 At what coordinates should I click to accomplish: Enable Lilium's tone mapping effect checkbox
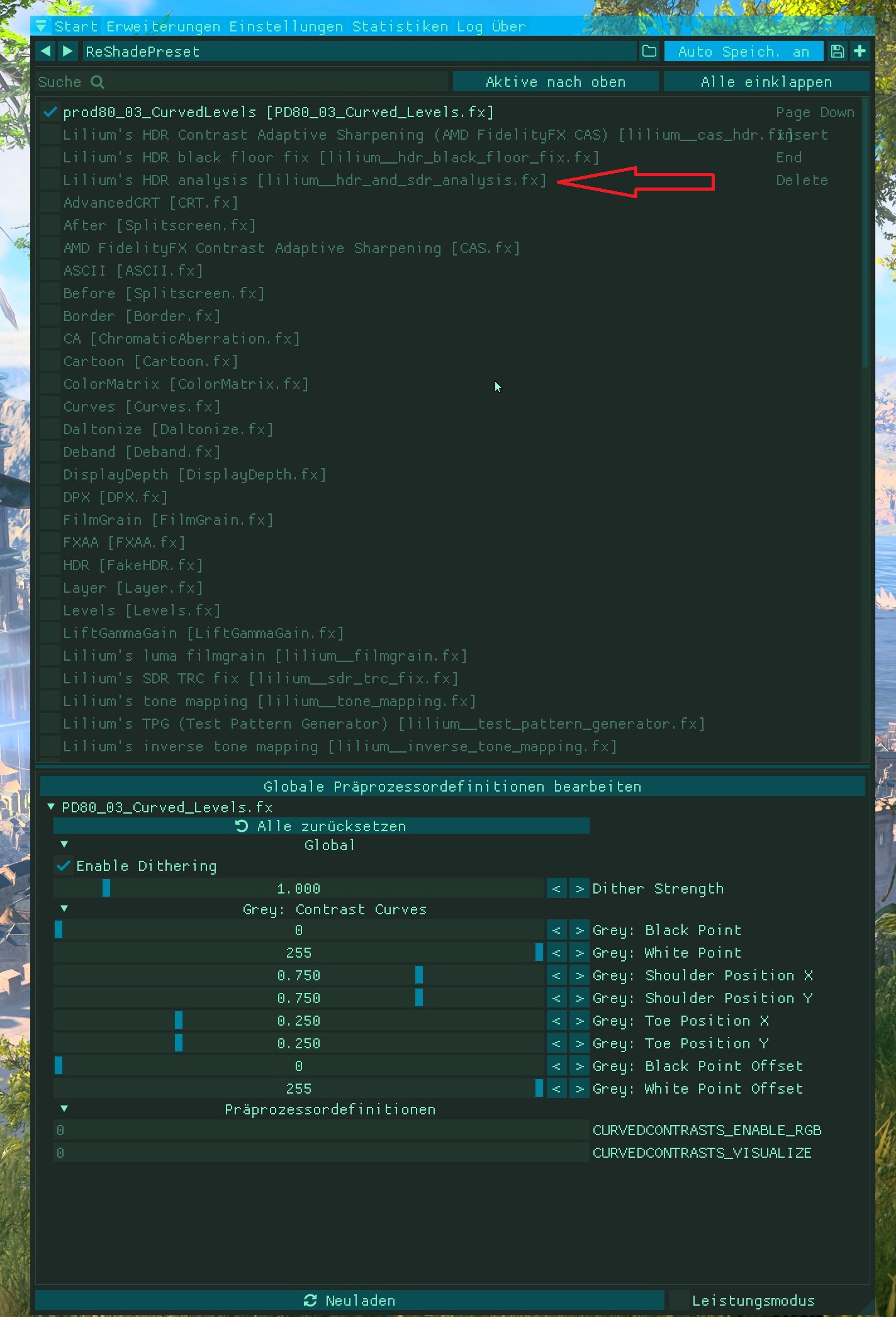(50, 701)
